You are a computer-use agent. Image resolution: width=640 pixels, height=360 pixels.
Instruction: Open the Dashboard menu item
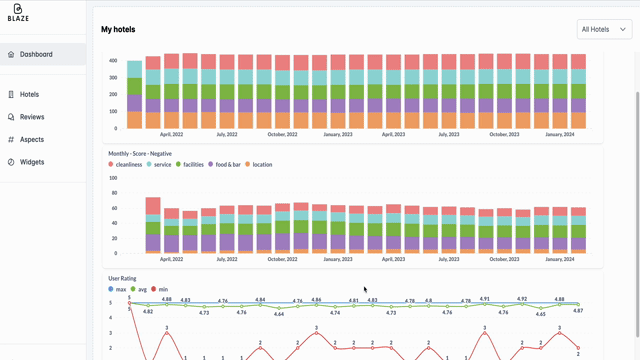[x=43, y=54]
